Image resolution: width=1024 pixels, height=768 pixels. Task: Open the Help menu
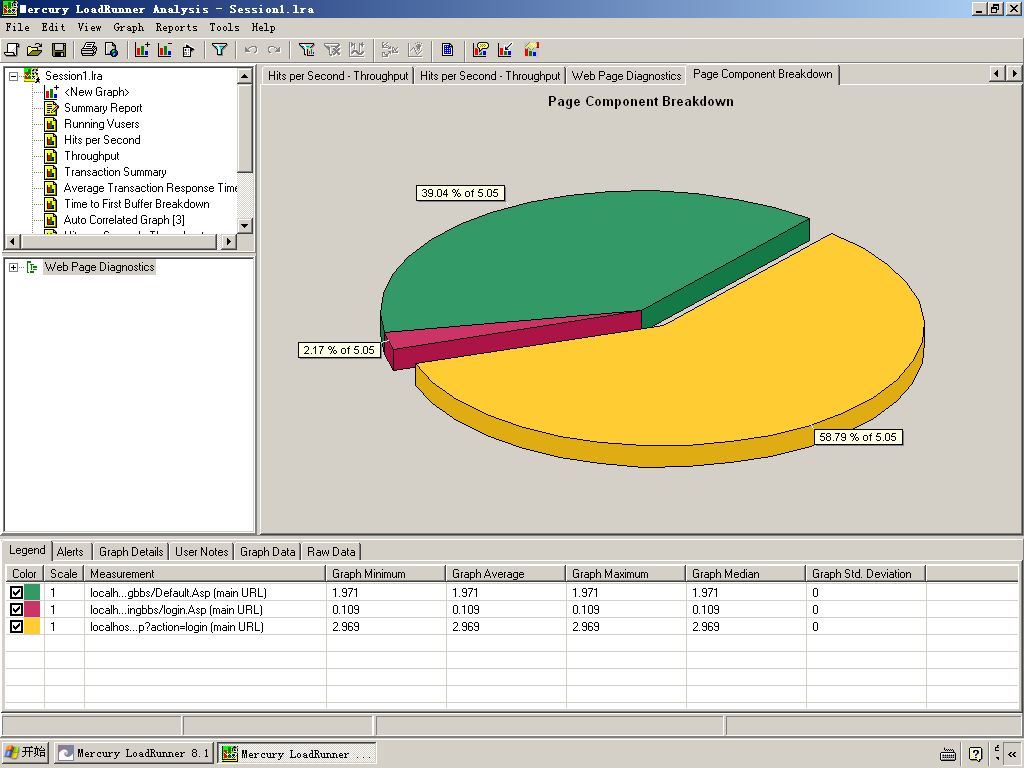point(263,27)
